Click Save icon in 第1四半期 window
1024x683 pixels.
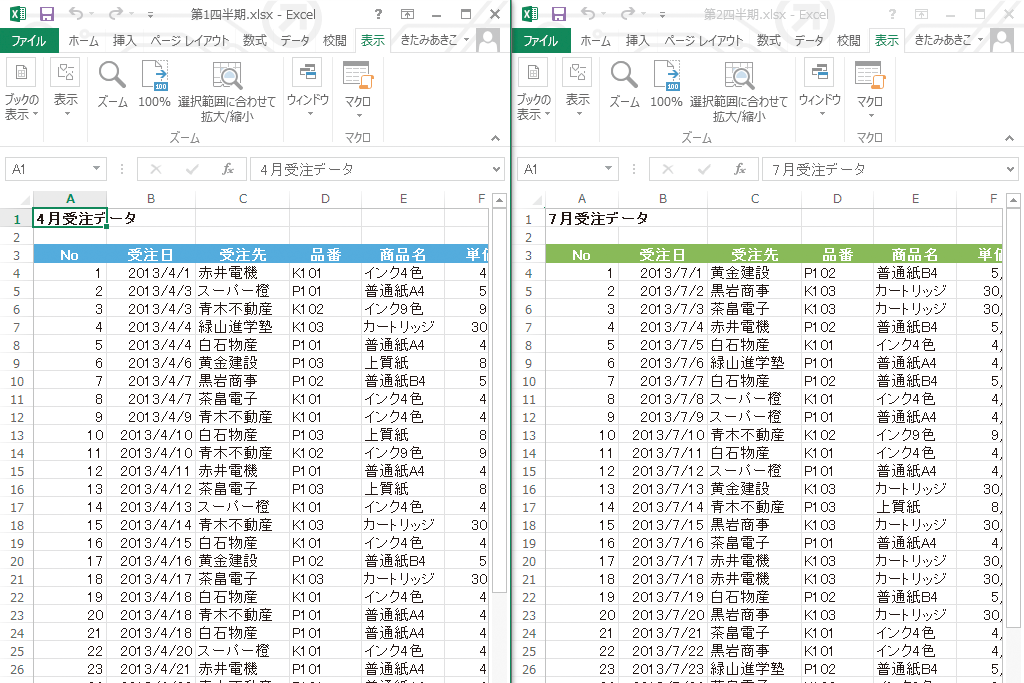pyautogui.click(x=46, y=14)
